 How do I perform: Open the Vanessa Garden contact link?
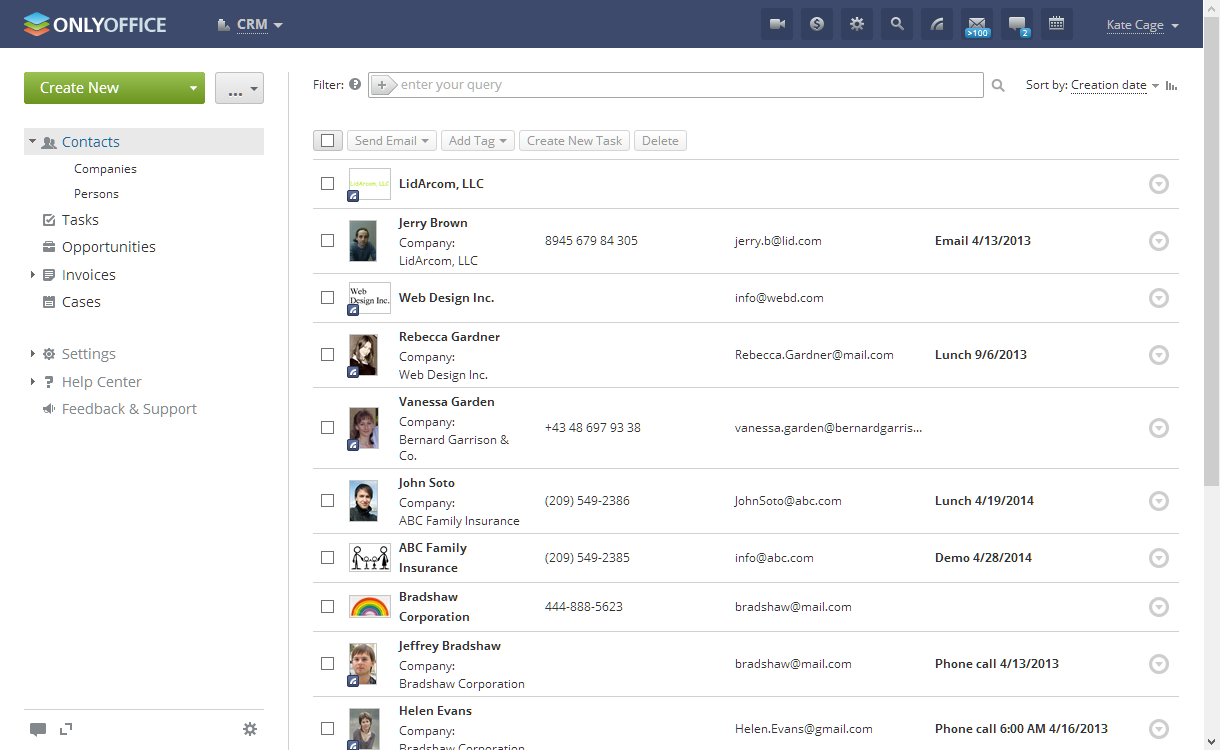446,402
